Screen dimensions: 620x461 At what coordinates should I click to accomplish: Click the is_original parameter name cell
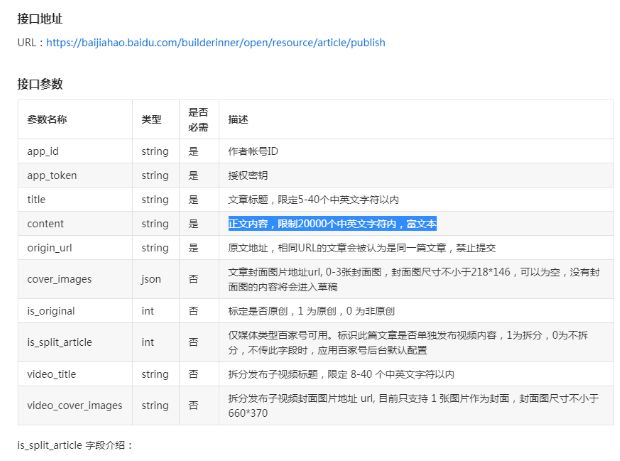click(51, 311)
